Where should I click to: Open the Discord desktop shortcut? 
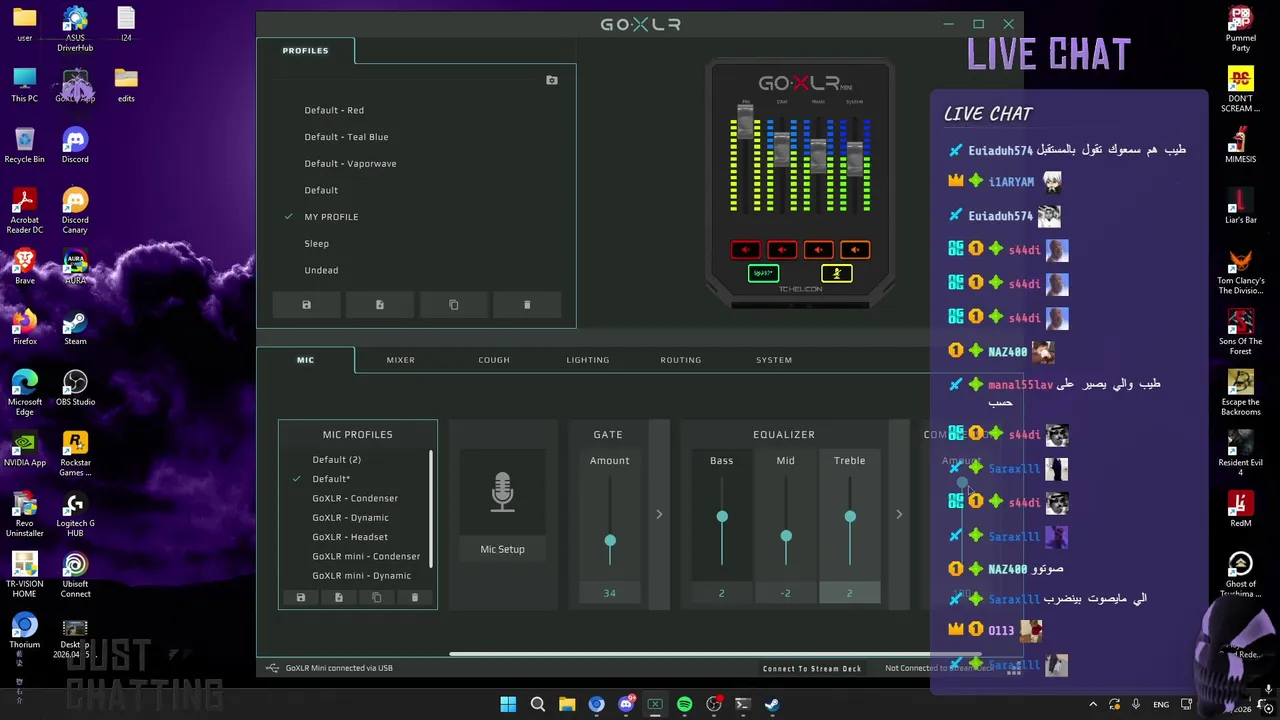pos(75,145)
